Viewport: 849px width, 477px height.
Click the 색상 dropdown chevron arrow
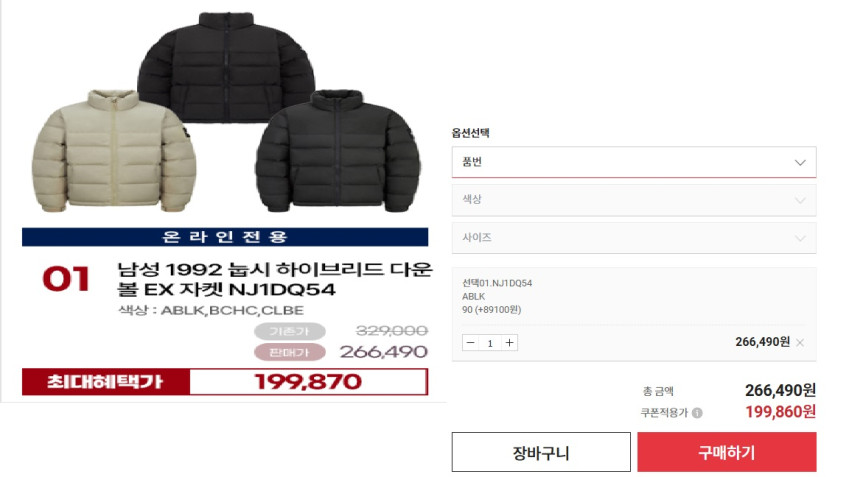[x=800, y=200]
